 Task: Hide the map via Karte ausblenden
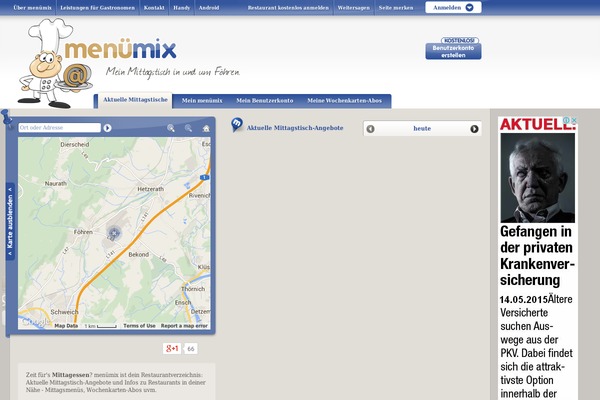[x=10, y=222]
